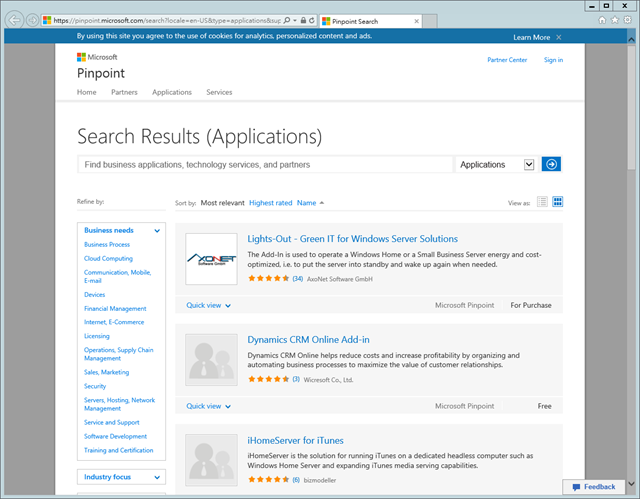Viewport: 640px width, 499px height.
Task: Click the (6) reviews count for iHomeServer
Action: coord(296,480)
